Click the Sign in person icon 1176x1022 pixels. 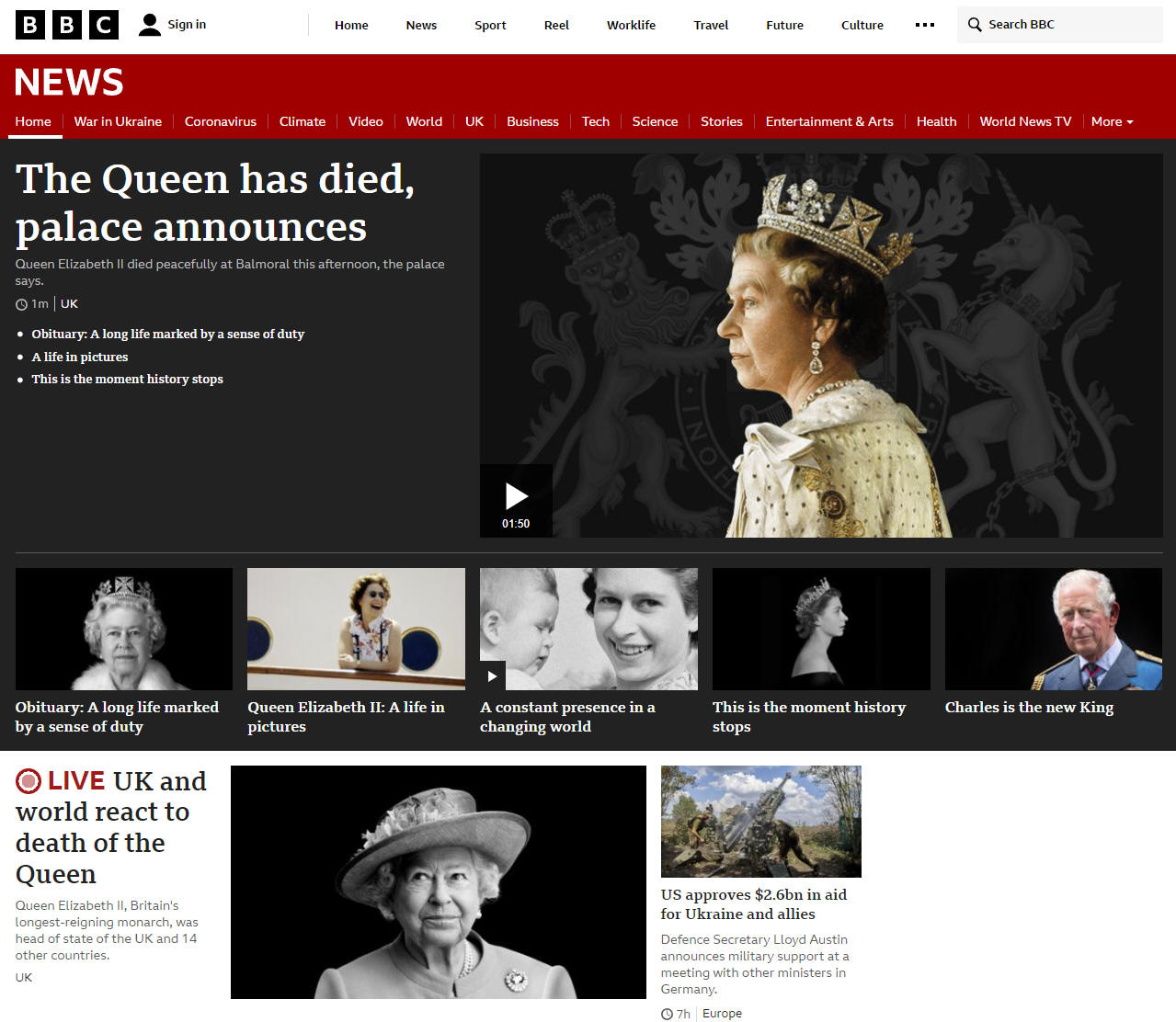click(150, 25)
